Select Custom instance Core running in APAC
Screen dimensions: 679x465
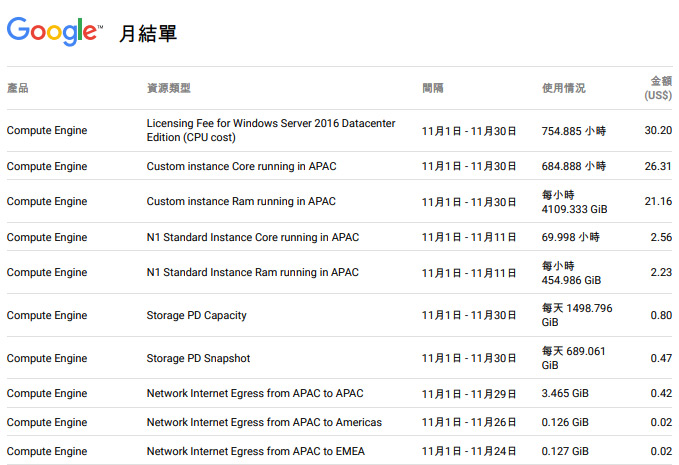241,166
